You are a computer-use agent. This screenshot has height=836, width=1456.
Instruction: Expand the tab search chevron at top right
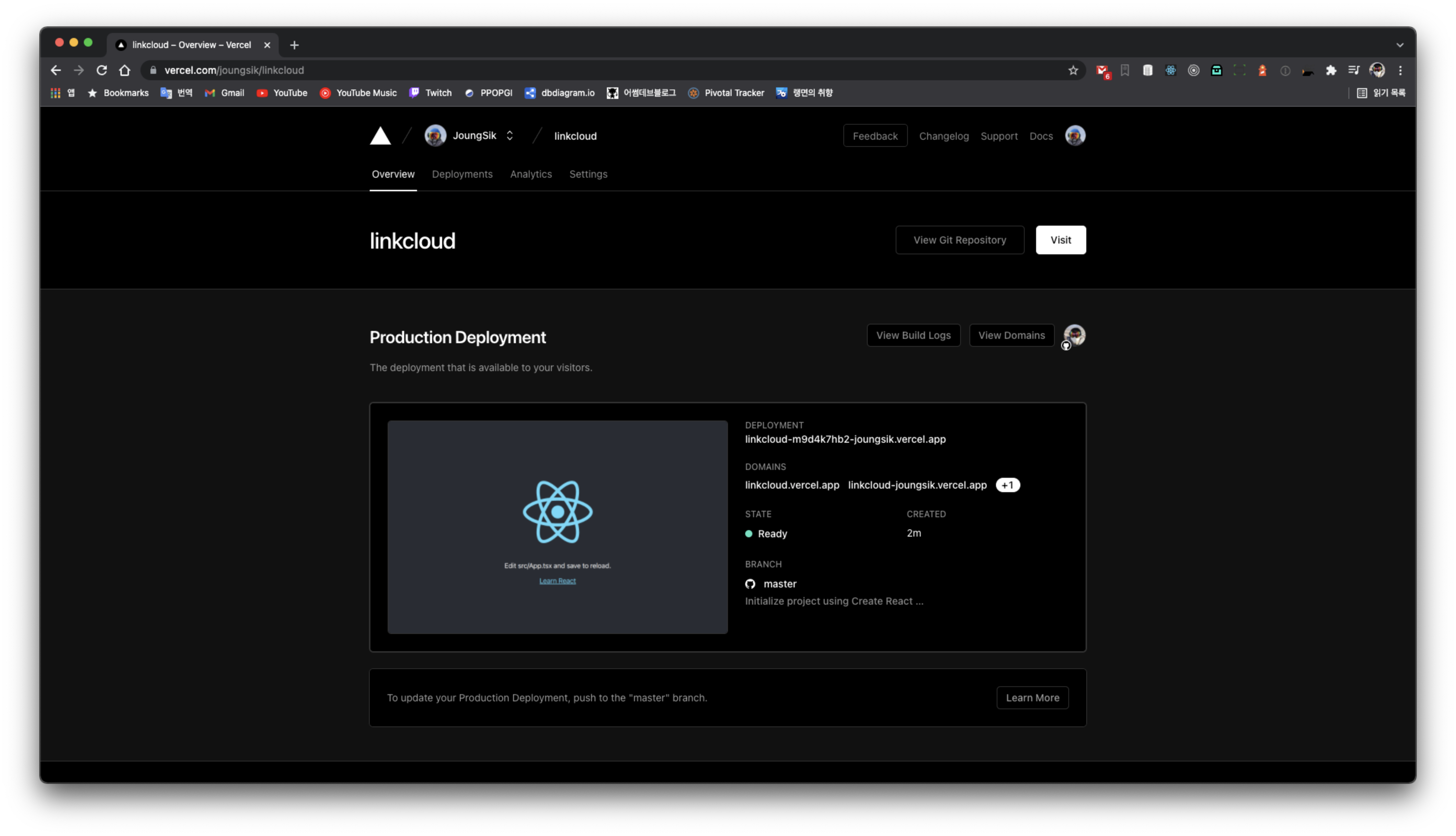(x=1399, y=45)
